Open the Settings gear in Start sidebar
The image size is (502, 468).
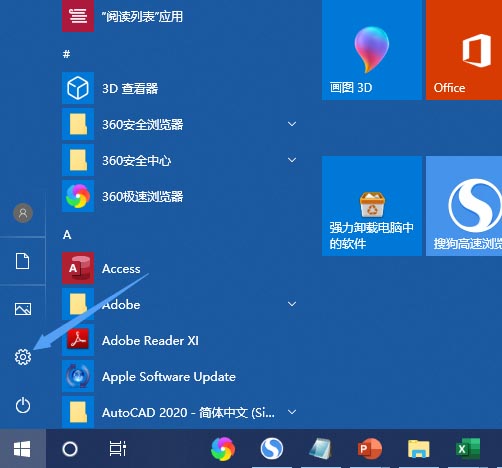pos(23,357)
